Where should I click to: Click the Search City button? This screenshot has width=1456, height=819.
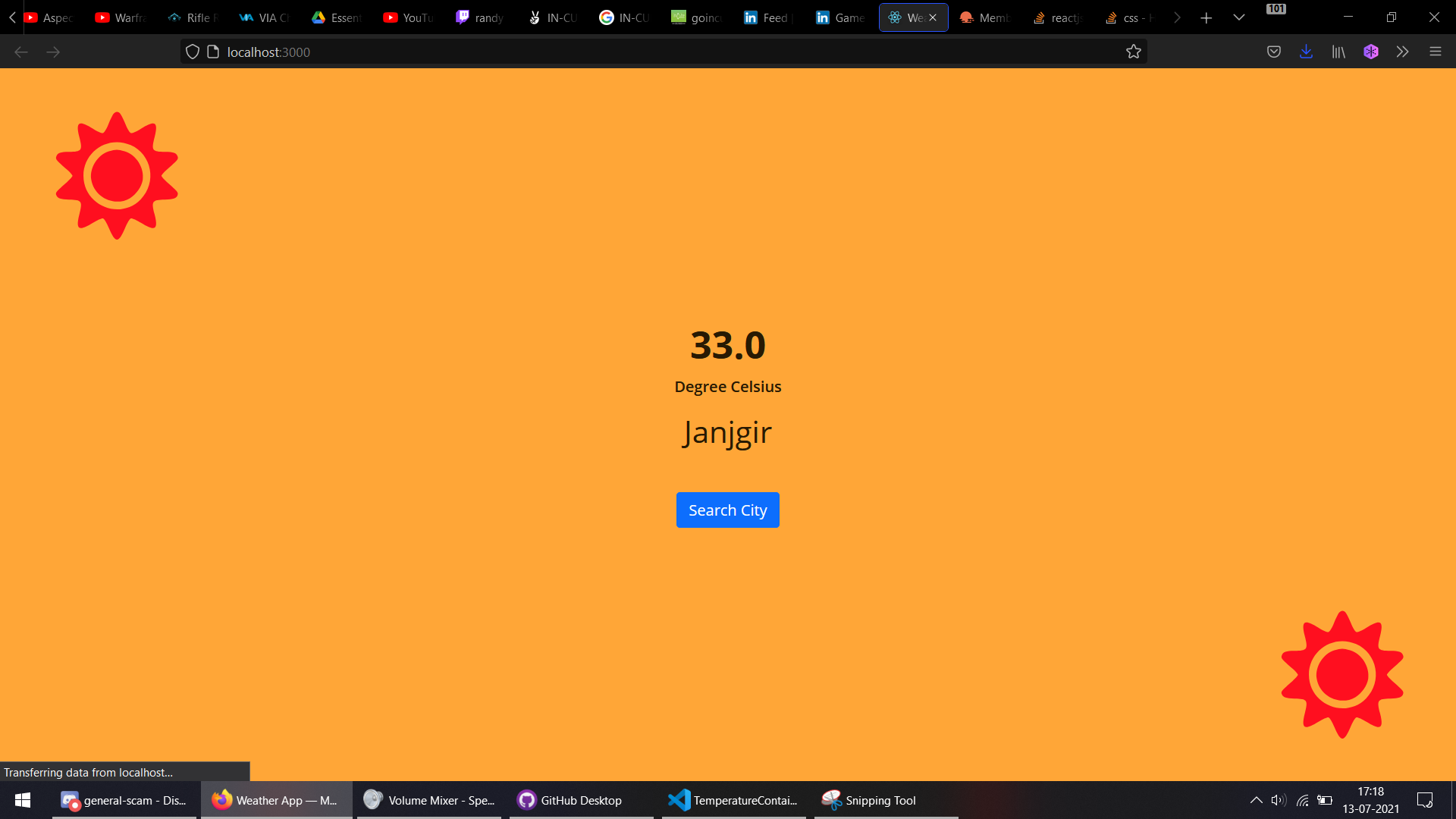(727, 510)
